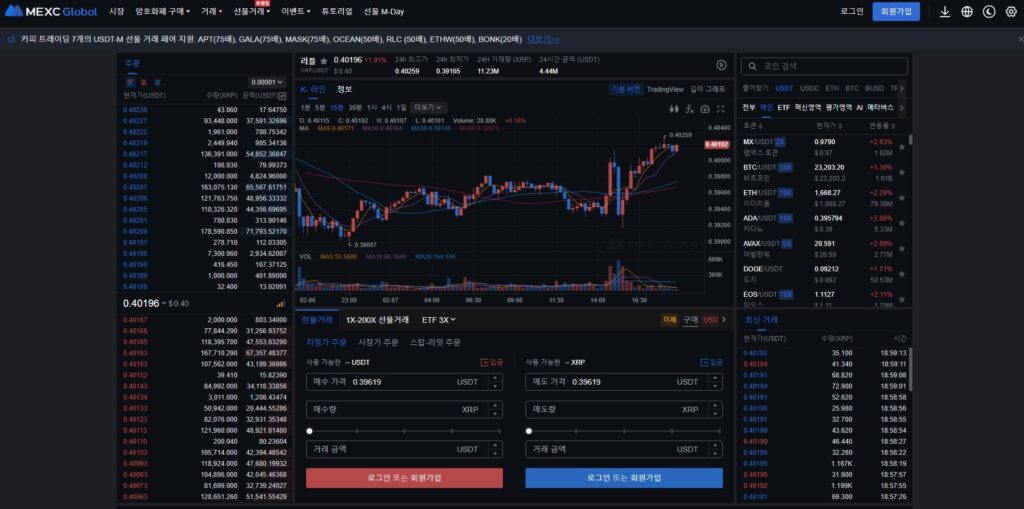The height and width of the screenshot is (509, 1024).
Task: Click the order book depth bars icon
Action: 281,303
